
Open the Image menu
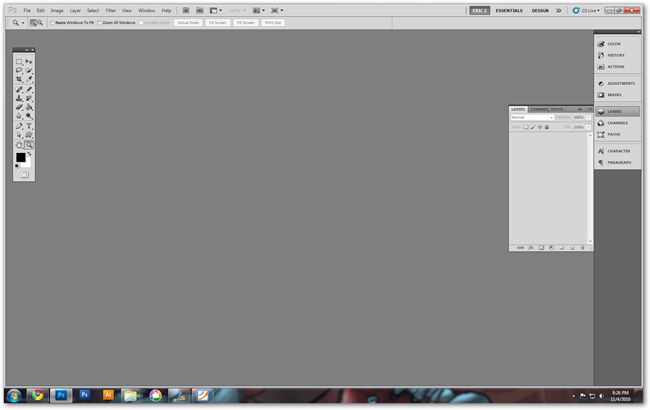coord(57,10)
